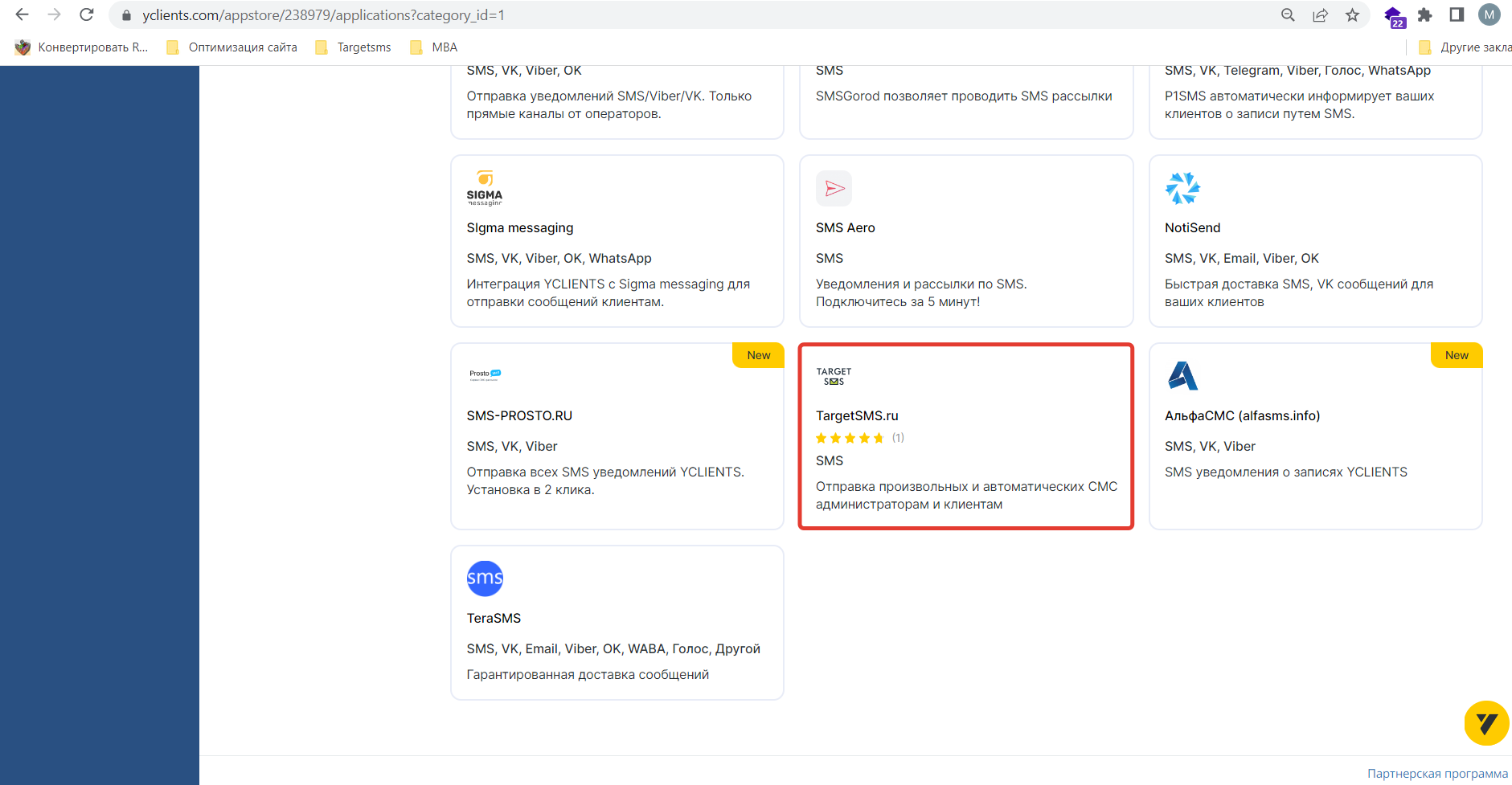This screenshot has width=1512, height=785.
Task: Click 'Установка в 2 клика' description
Action: [x=531, y=490]
